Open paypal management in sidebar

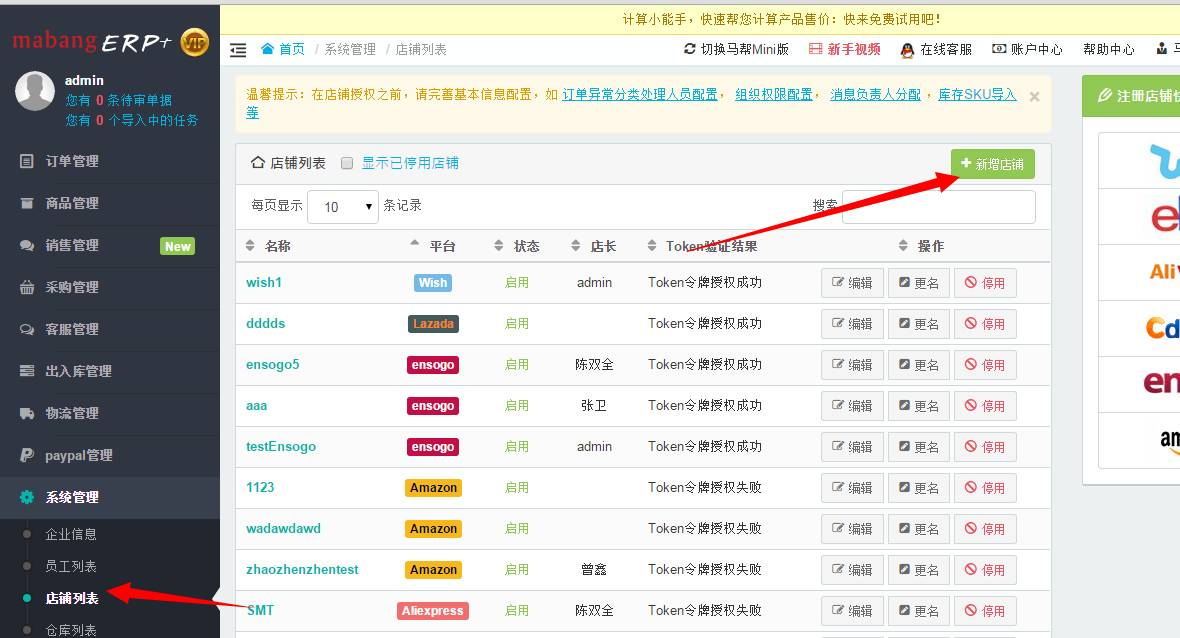(x=78, y=455)
